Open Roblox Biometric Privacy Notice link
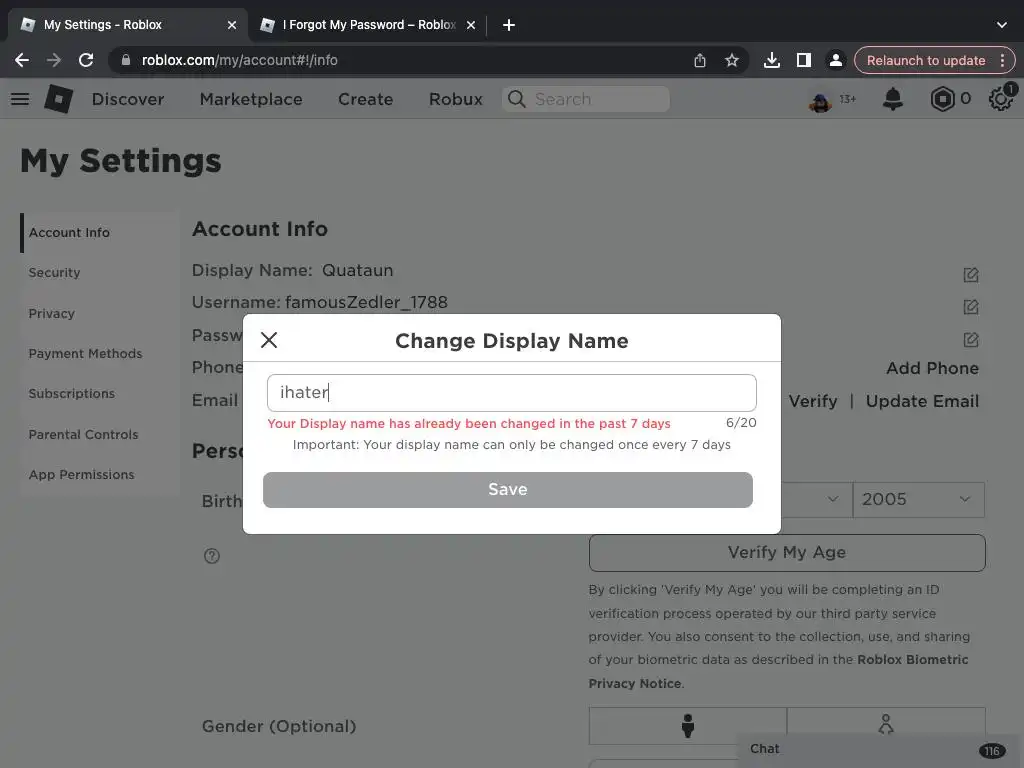Image resolution: width=1024 pixels, height=768 pixels. click(778, 671)
